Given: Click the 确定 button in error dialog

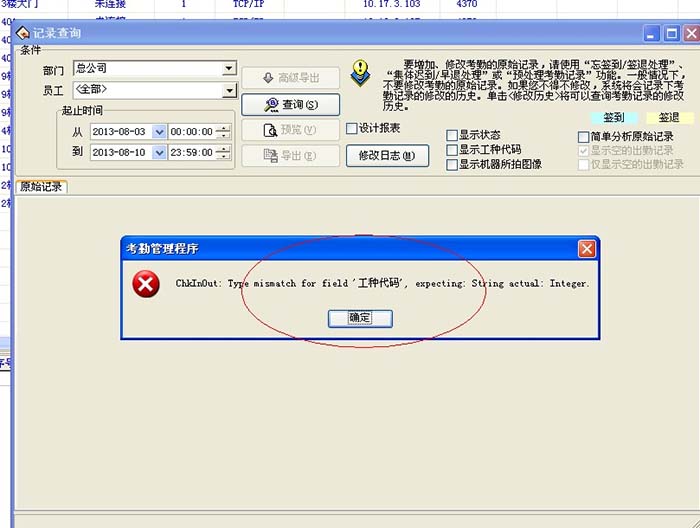Looking at the screenshot, I should pos(360,318).
